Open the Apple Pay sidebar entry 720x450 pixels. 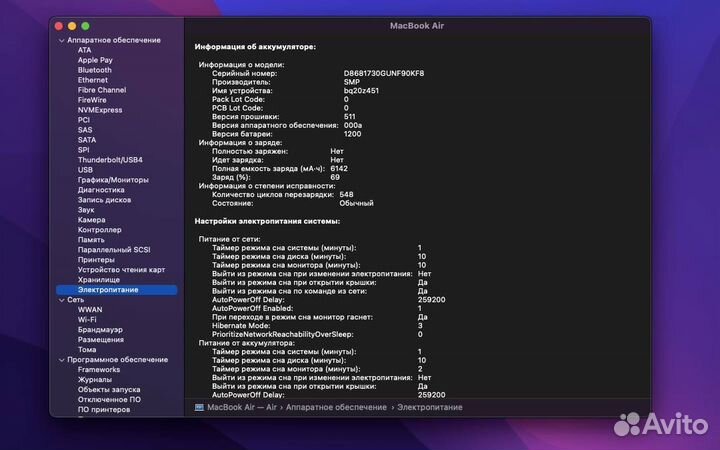point(96,60)
